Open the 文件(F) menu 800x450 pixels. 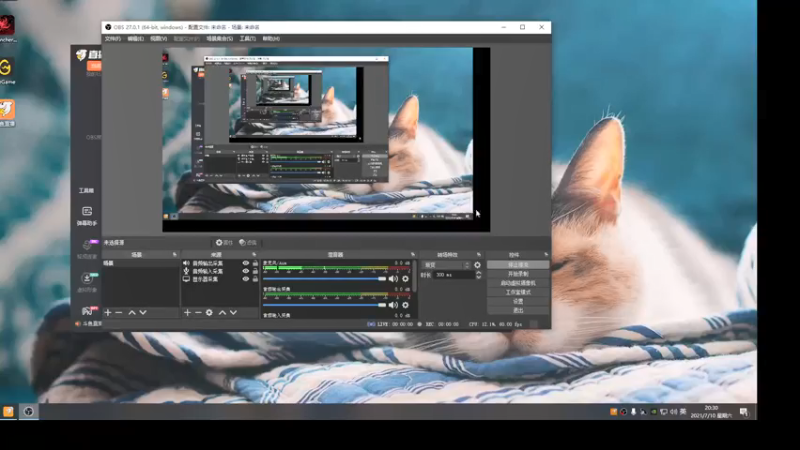113,39
